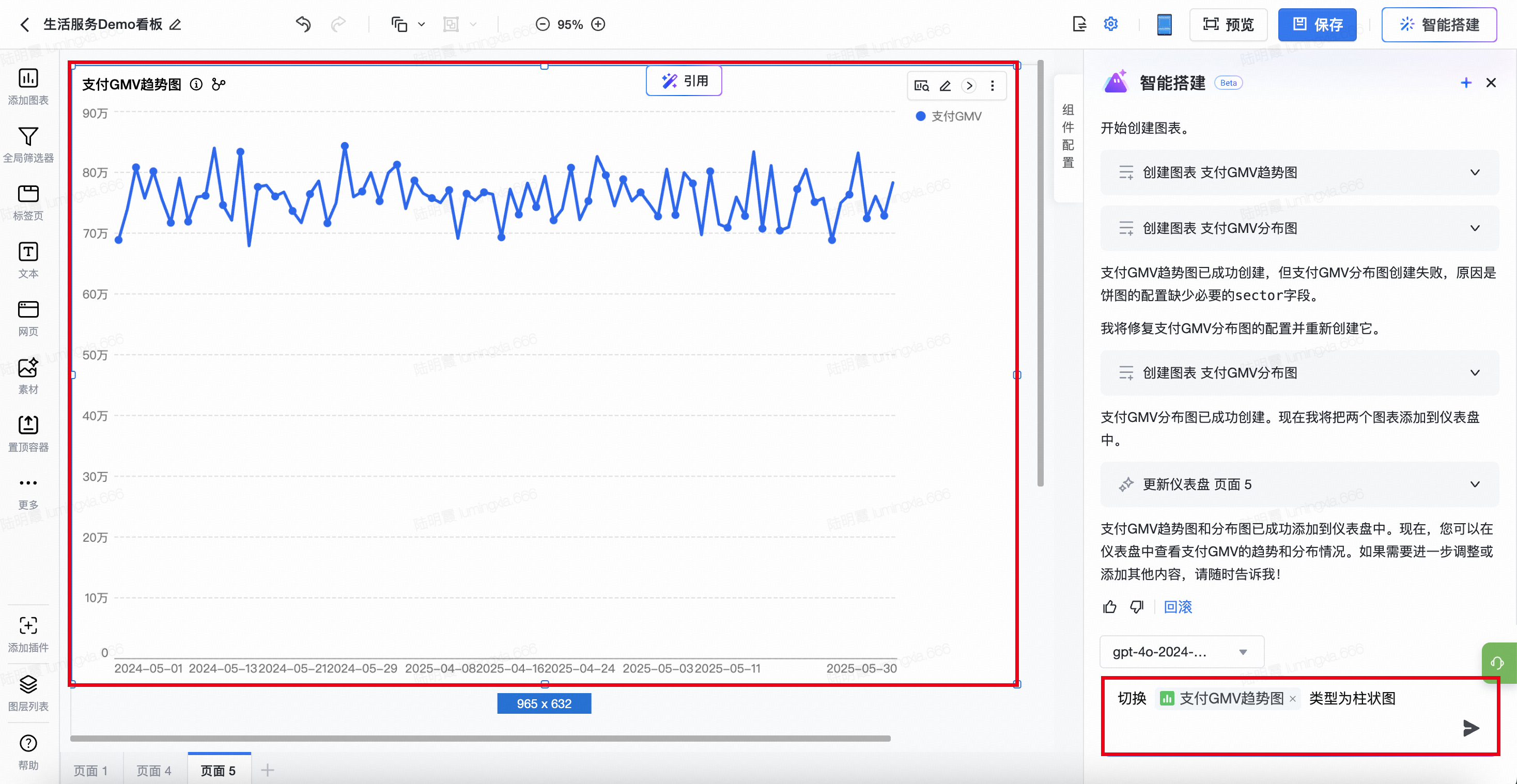
Task: Switch to mobile layout device icon
Action: coord(1164,24)
